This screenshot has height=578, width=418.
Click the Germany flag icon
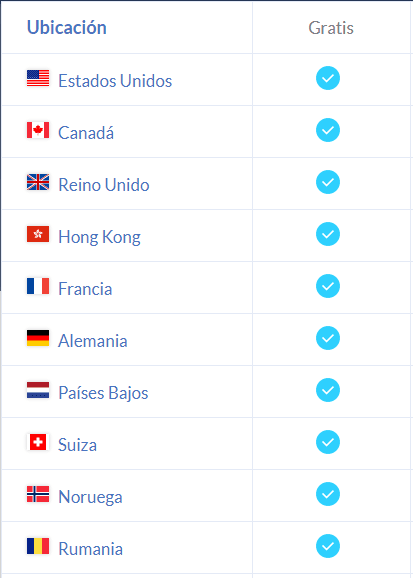coord(38,338)
